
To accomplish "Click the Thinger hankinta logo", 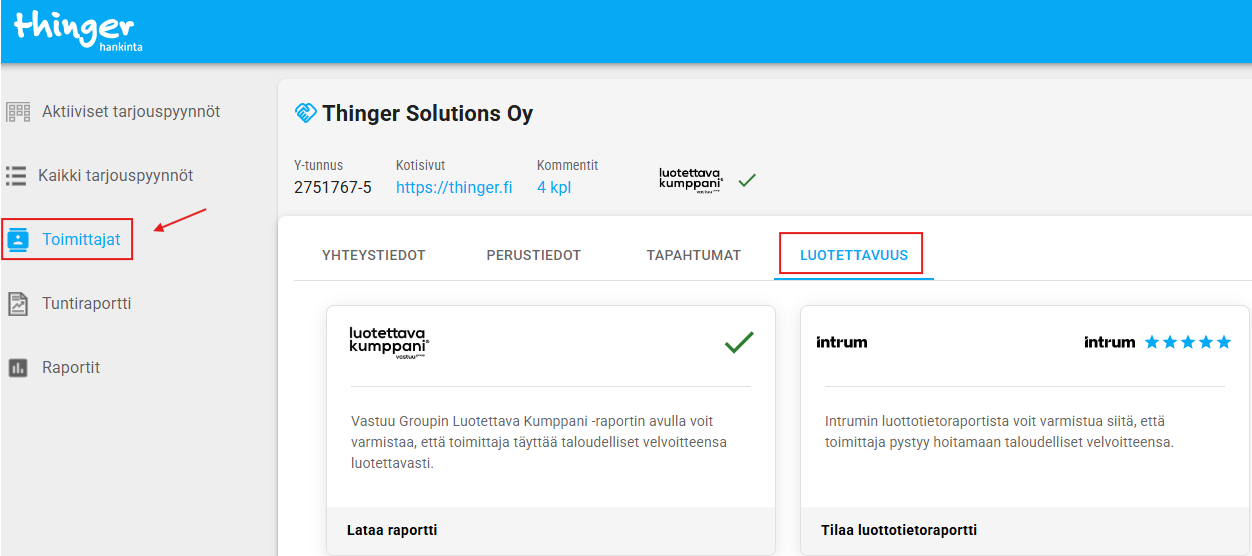I will pyautogui.click(x=78, y=31).
